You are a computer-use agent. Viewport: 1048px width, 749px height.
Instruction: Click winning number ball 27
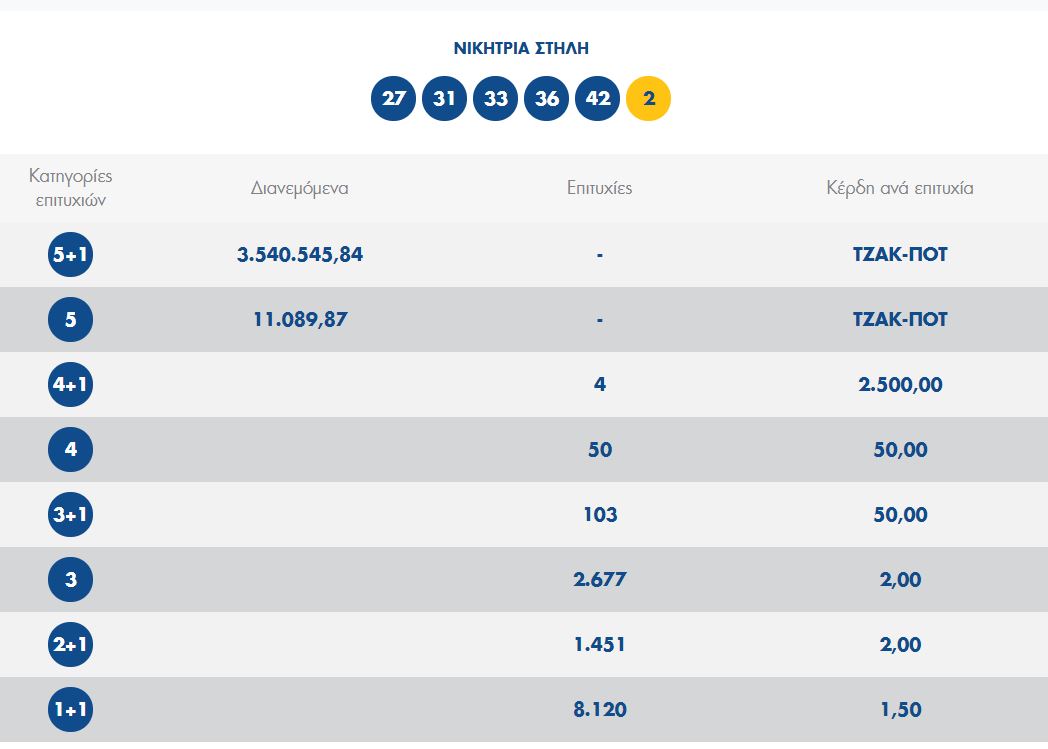tap(393, 99)
